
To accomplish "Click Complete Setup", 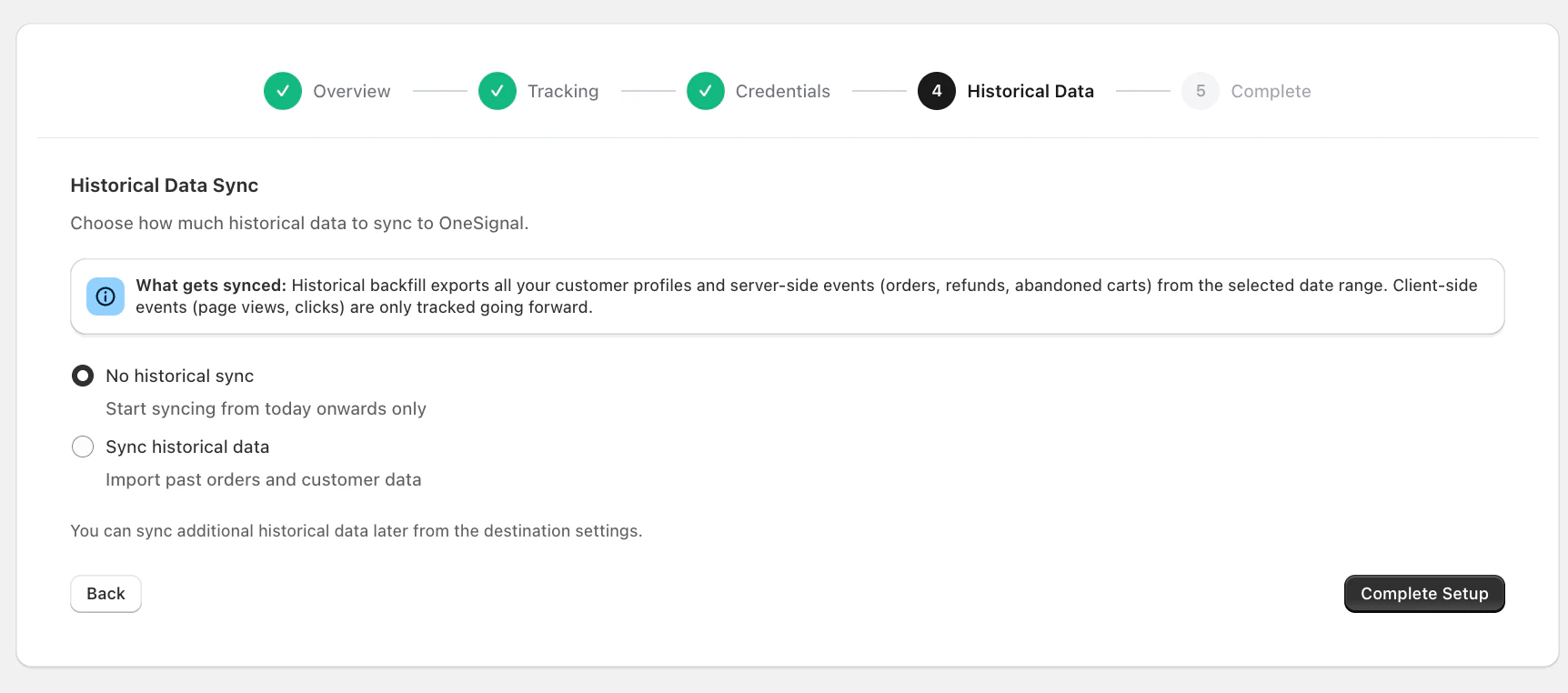I will point(1423,593).
